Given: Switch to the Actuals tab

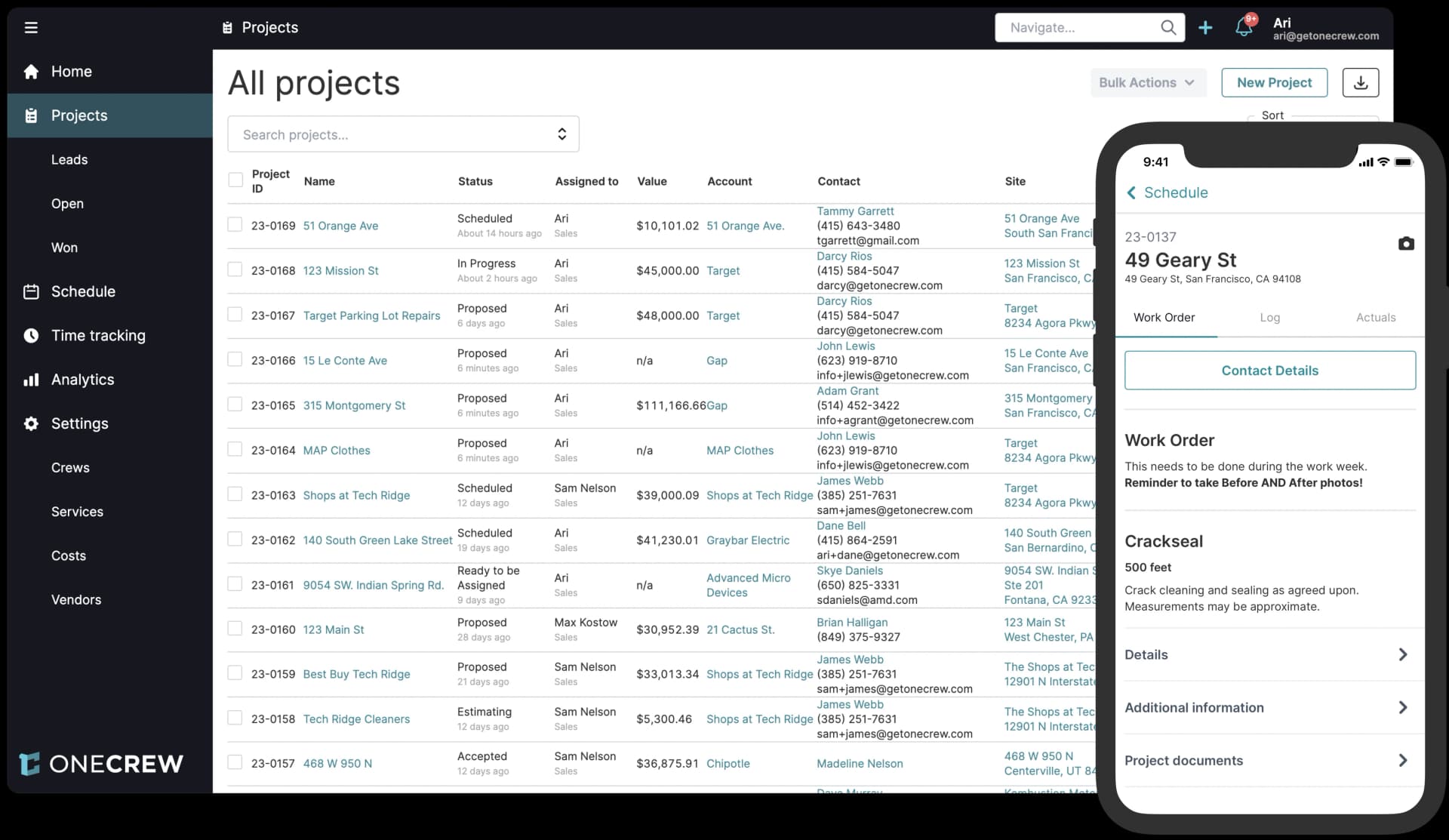Looking at the screenshot, I should tap(1375, 318).
